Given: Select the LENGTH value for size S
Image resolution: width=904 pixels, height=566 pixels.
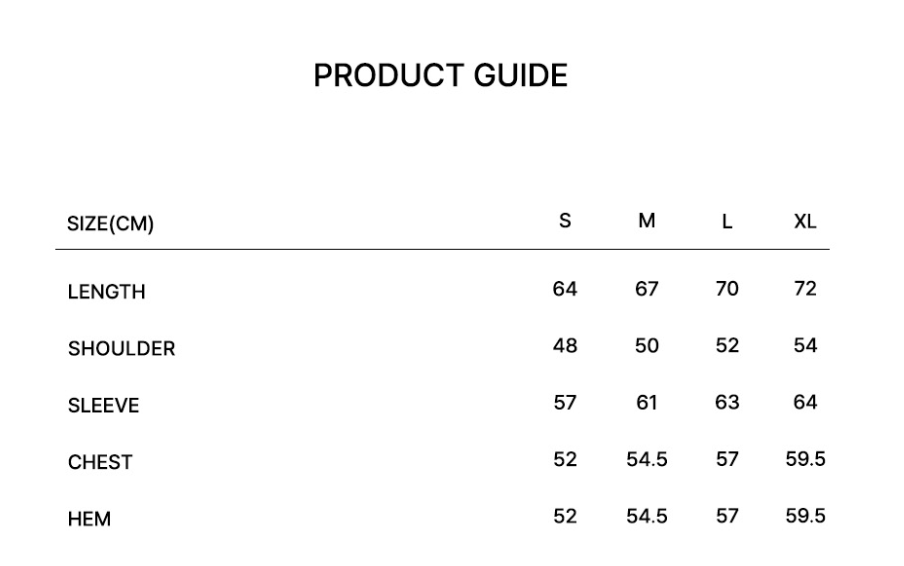Looking at the screenshot, I should [565, 289].
